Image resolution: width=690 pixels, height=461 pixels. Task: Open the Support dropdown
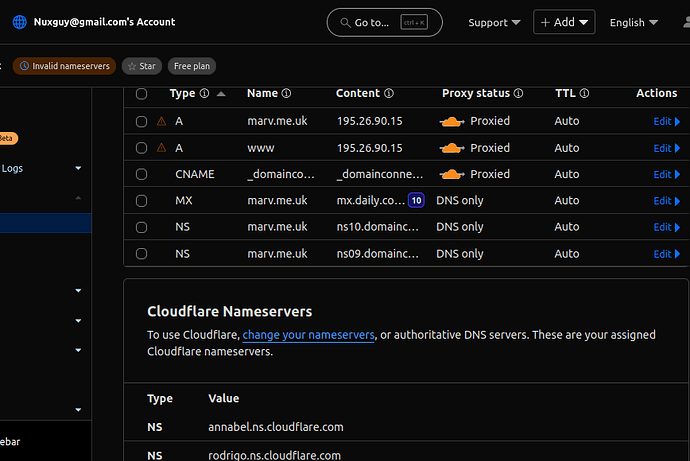[x=494, y=22]
